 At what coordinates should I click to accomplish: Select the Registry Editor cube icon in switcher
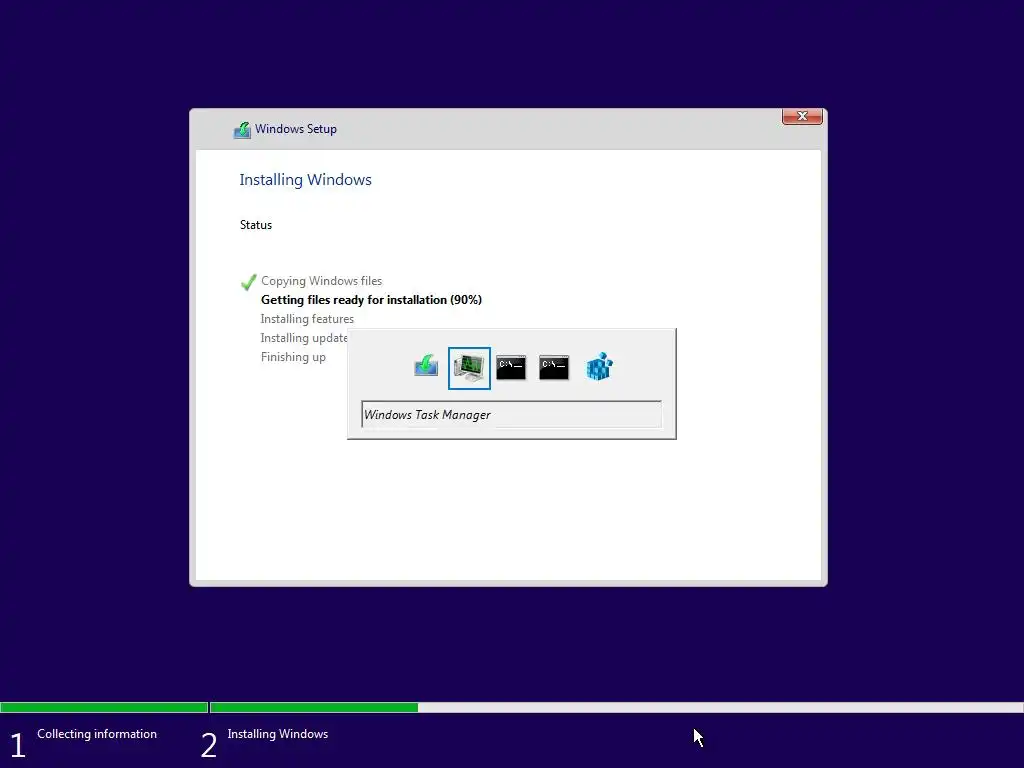599,366
